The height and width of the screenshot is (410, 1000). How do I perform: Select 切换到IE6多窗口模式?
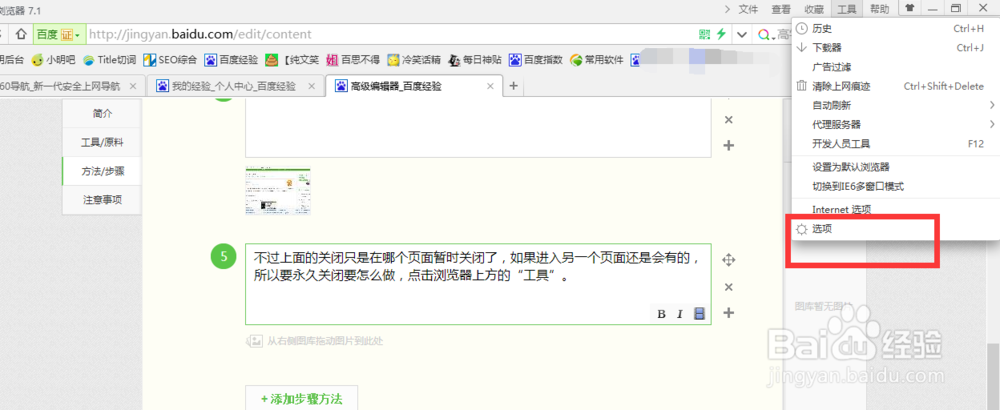point(895,187)
